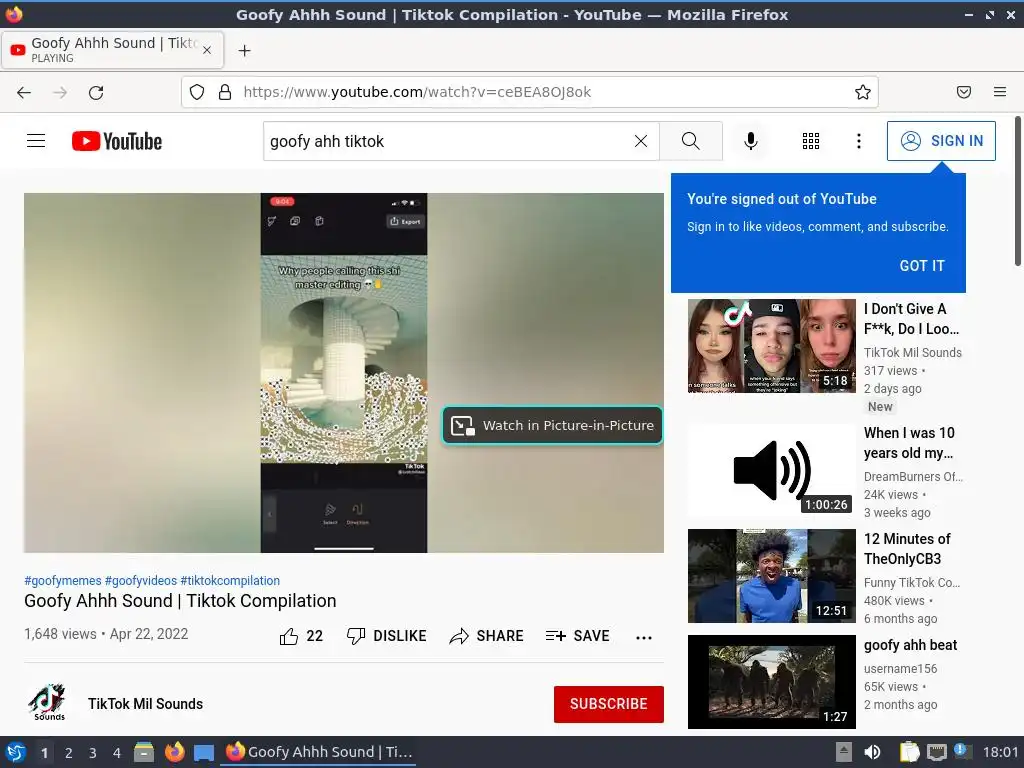This screenshot has width=1024, height=768.
Task: Click the search magnifier button
Action: click(x=690, y=141)
